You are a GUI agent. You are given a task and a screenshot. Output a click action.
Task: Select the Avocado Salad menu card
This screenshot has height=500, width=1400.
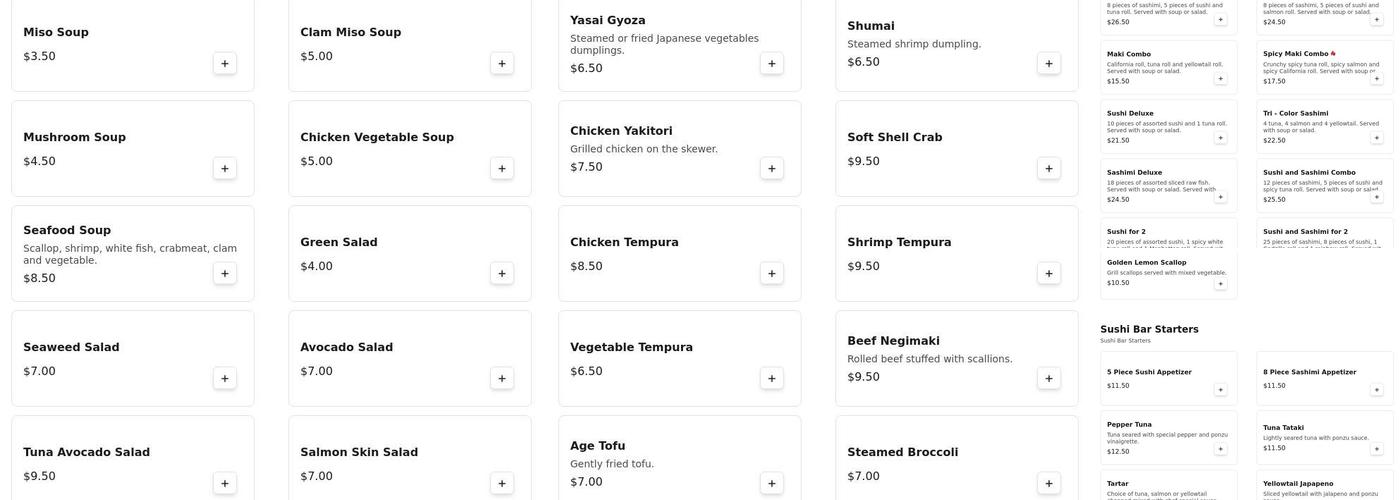[410, 358]
